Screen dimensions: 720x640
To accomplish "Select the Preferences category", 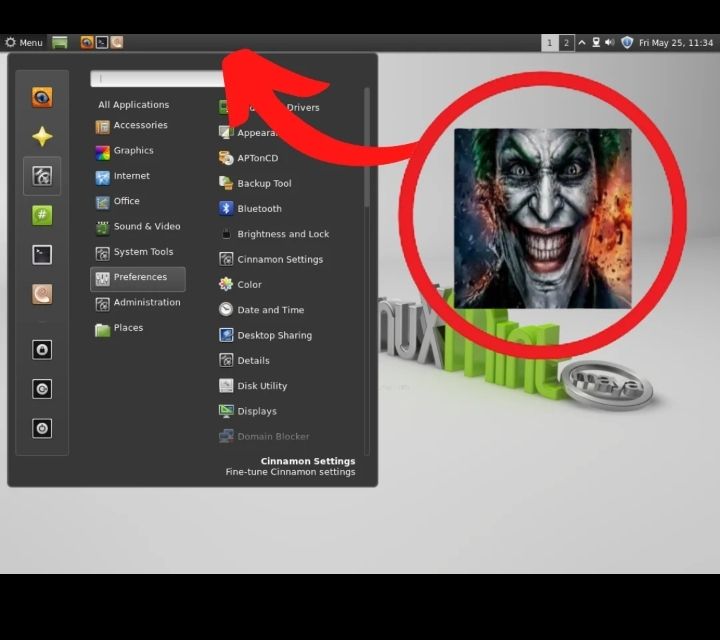I will click(x=138, y=278).
